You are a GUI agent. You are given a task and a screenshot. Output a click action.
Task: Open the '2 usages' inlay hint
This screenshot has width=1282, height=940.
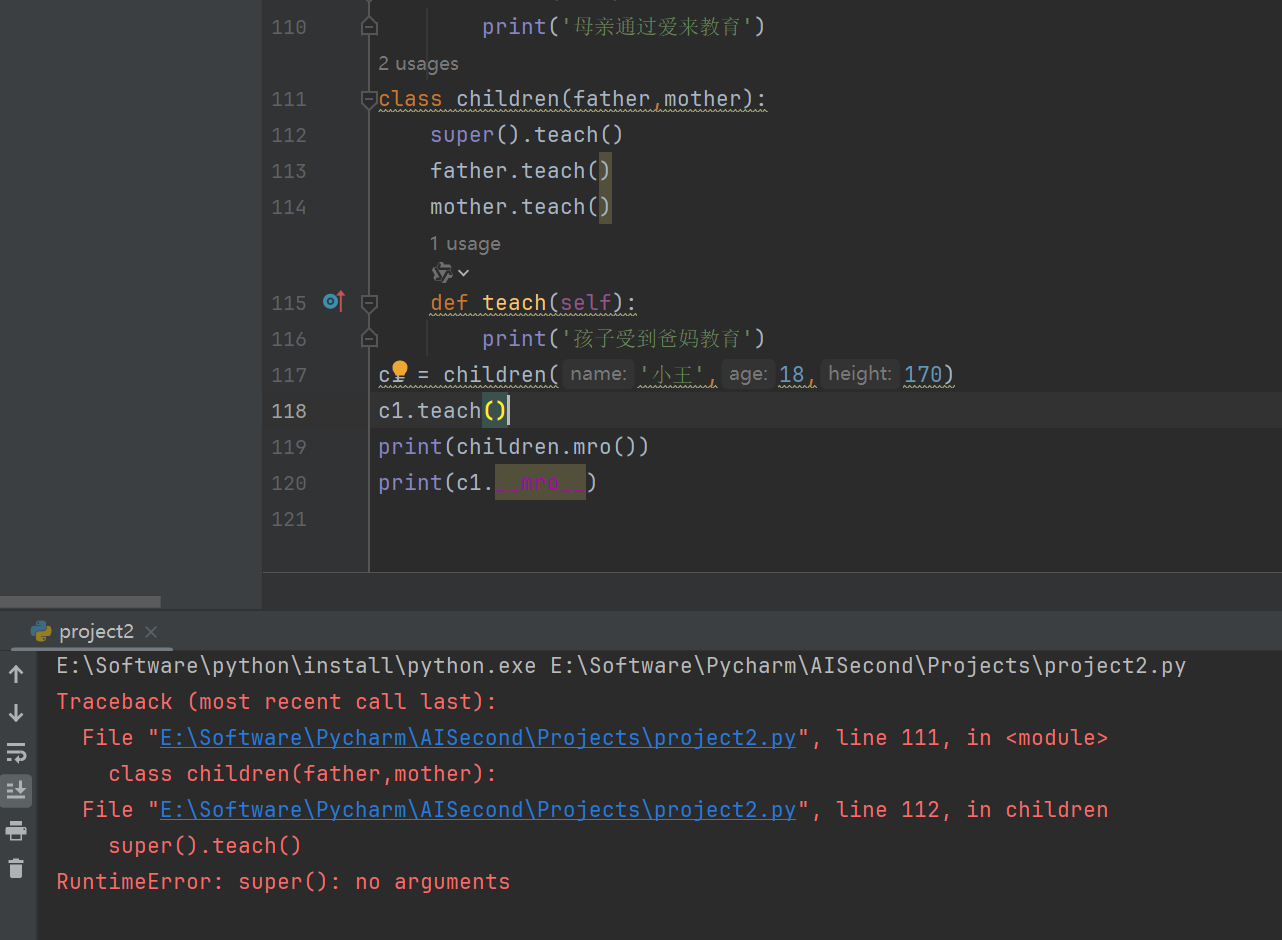[418, 63]
